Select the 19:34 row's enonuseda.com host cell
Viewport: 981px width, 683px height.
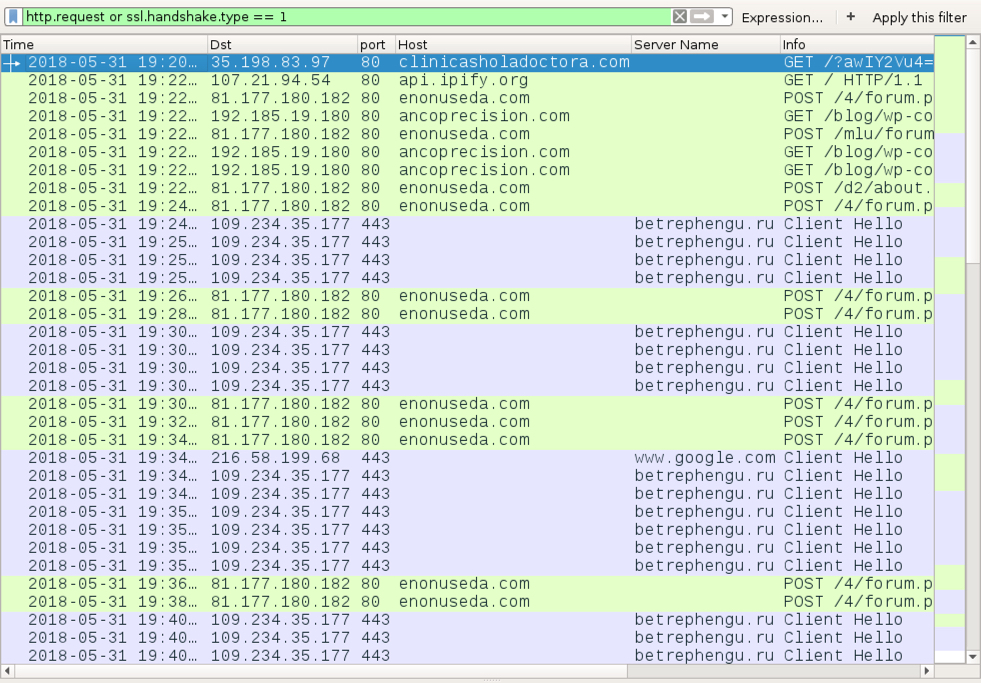coord(464,440)
